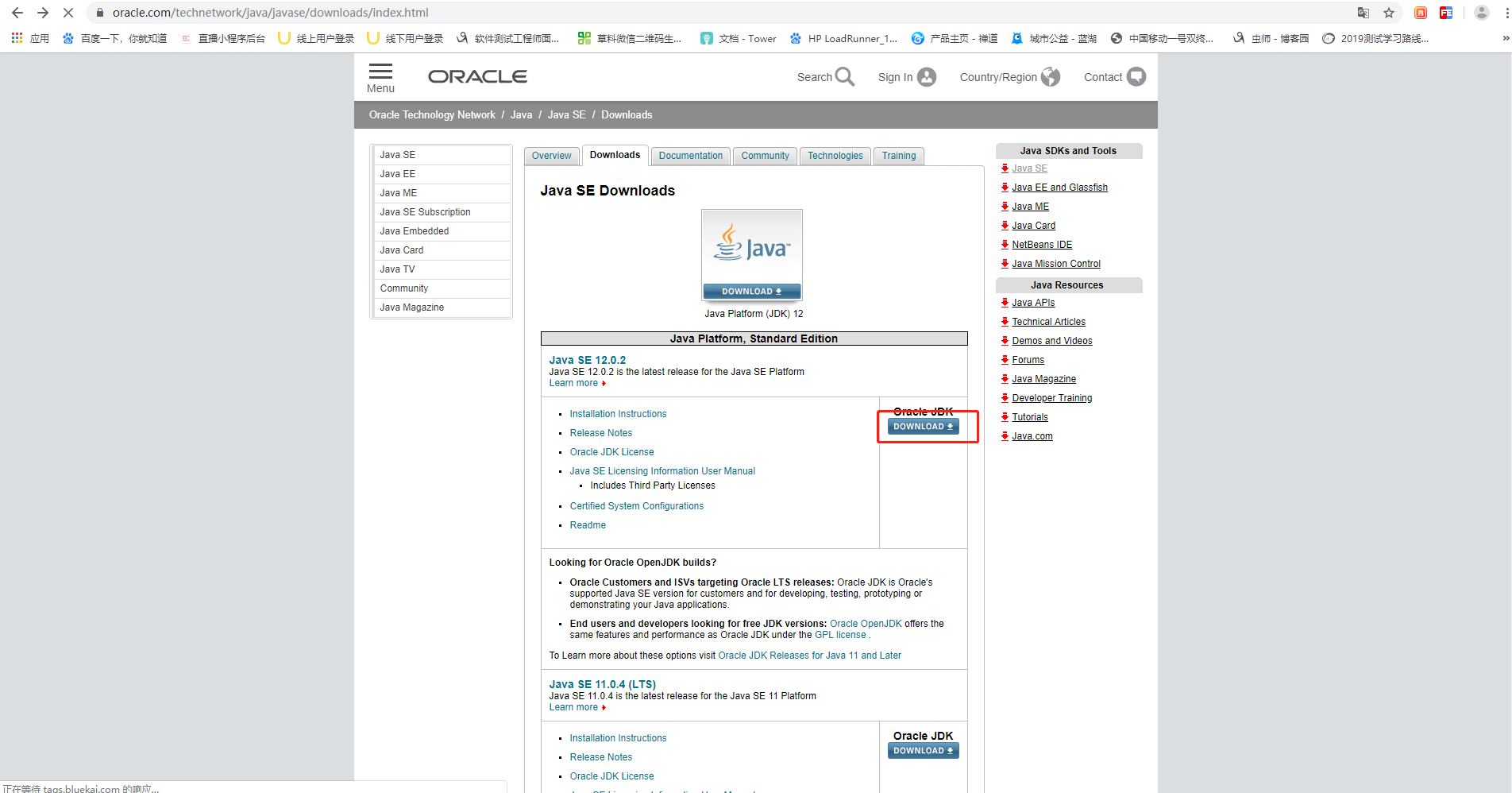Open Java Mission Control link

(x=1056, y=264)
